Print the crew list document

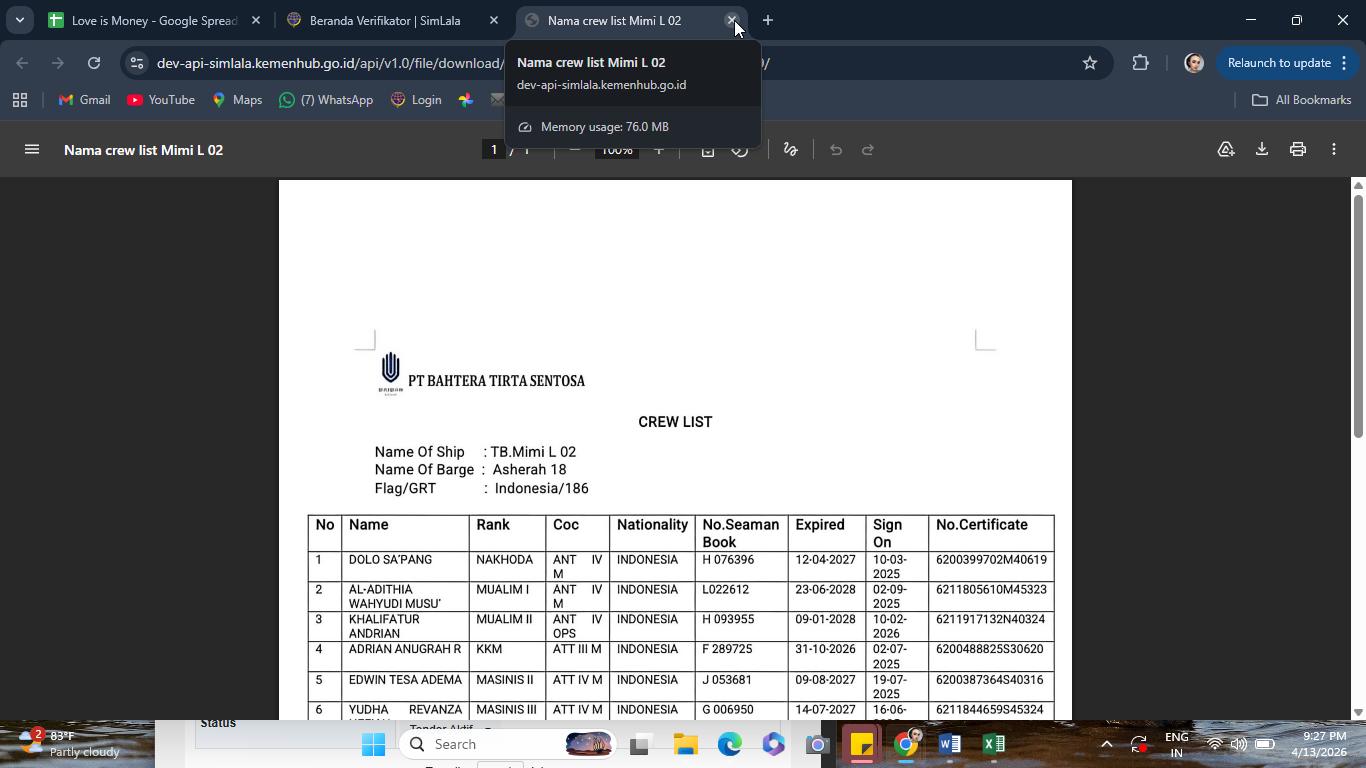(1298, 150)
